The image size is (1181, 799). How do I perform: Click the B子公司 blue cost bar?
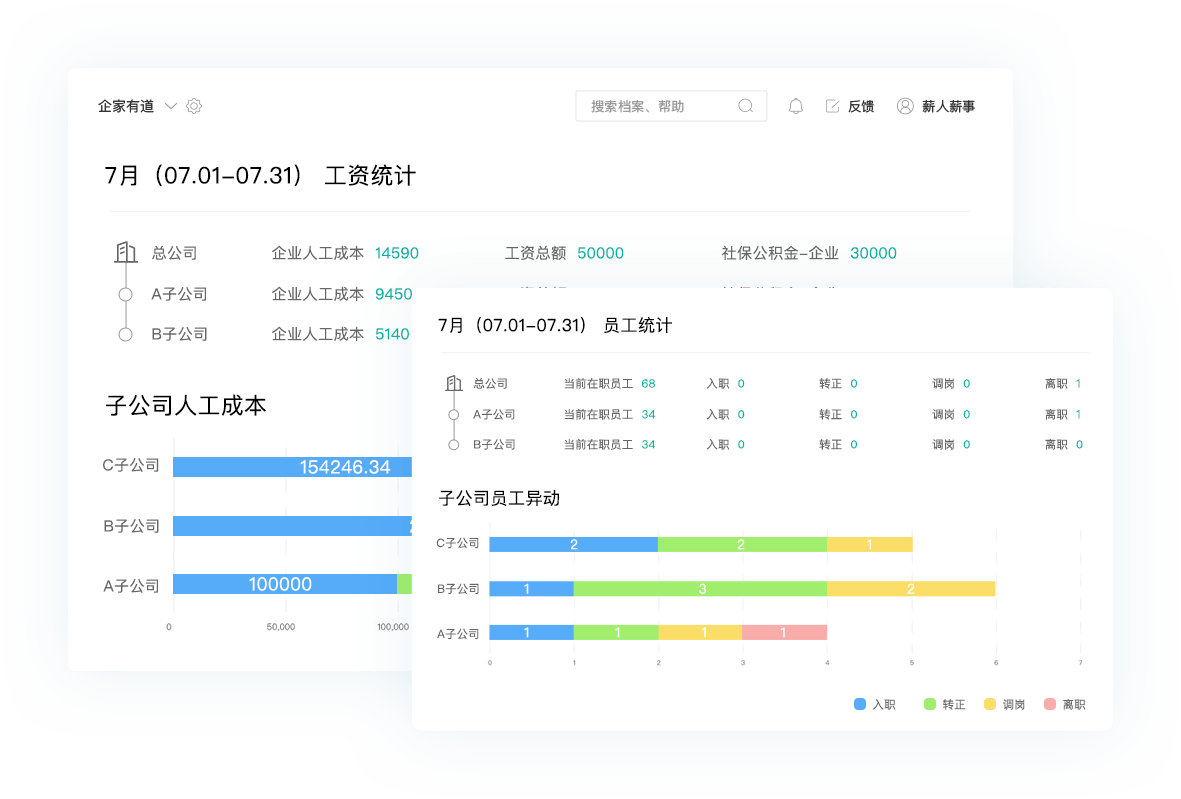coord(292,526)
